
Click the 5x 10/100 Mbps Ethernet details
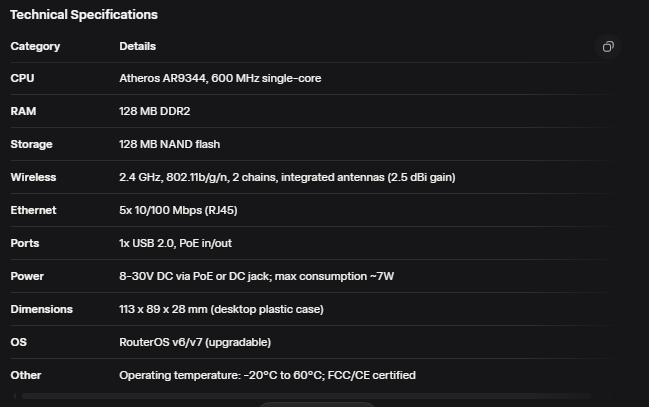point(178,210)
